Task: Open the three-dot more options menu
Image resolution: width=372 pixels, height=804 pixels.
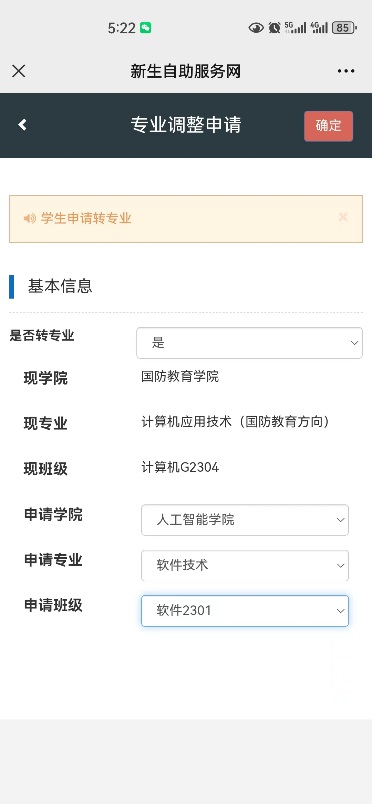Action: [x=346, y=71]
